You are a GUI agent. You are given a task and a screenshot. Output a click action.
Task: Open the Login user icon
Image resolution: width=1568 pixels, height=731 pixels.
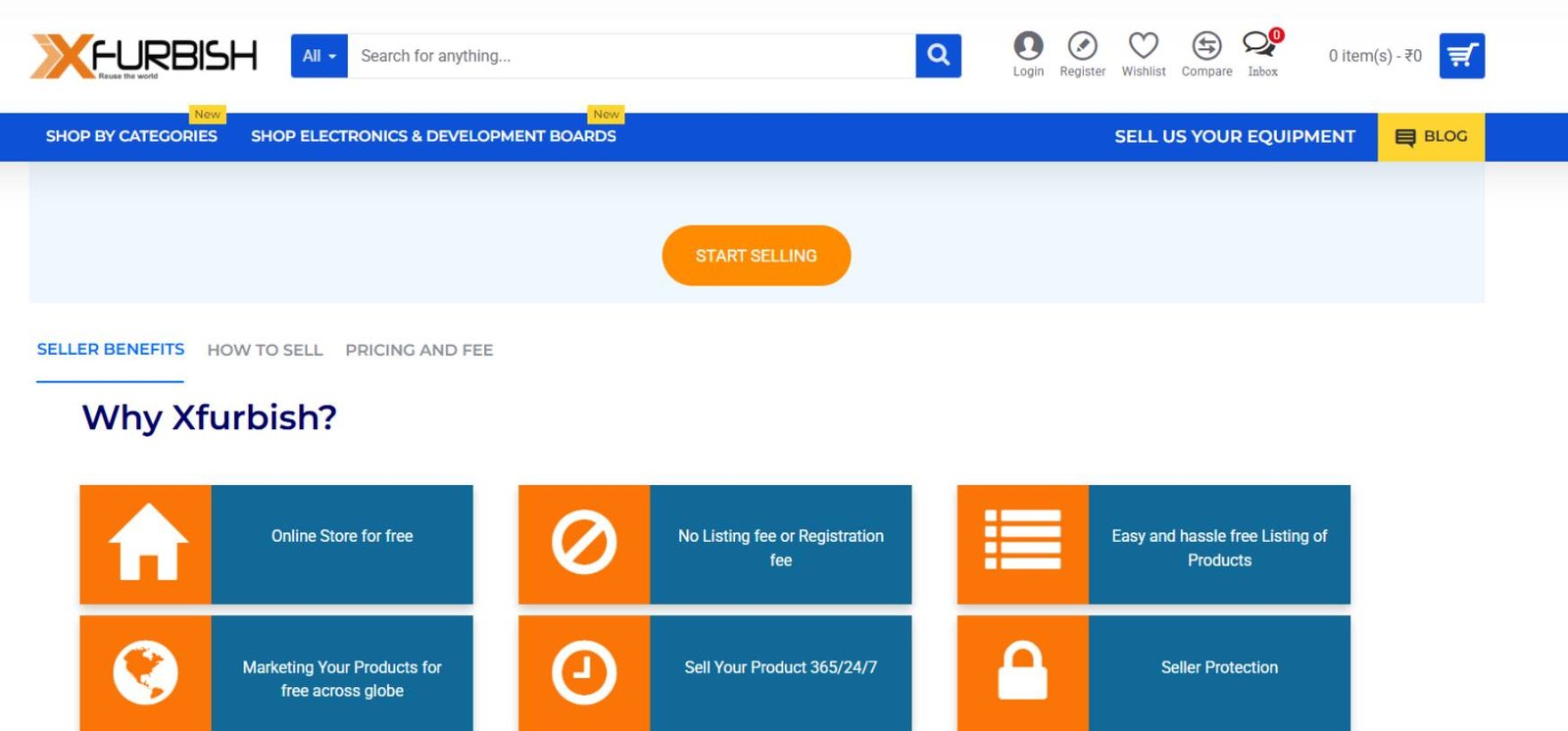coord(1028,46)
